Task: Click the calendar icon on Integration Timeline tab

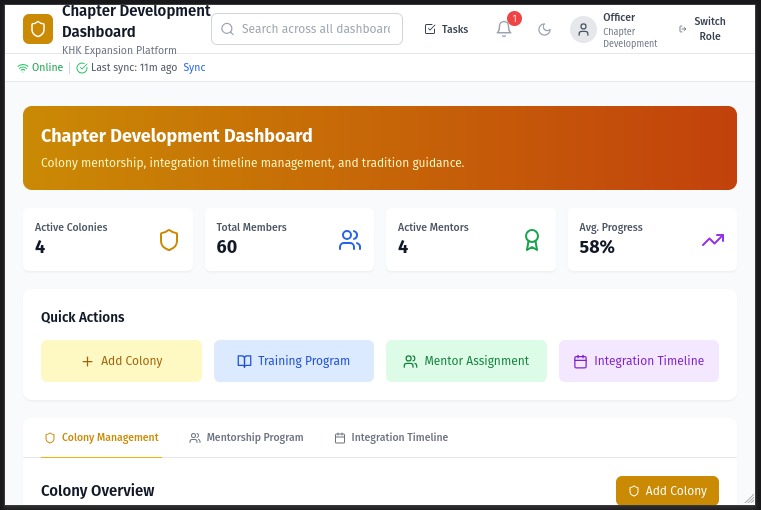Action: point(340,438)
